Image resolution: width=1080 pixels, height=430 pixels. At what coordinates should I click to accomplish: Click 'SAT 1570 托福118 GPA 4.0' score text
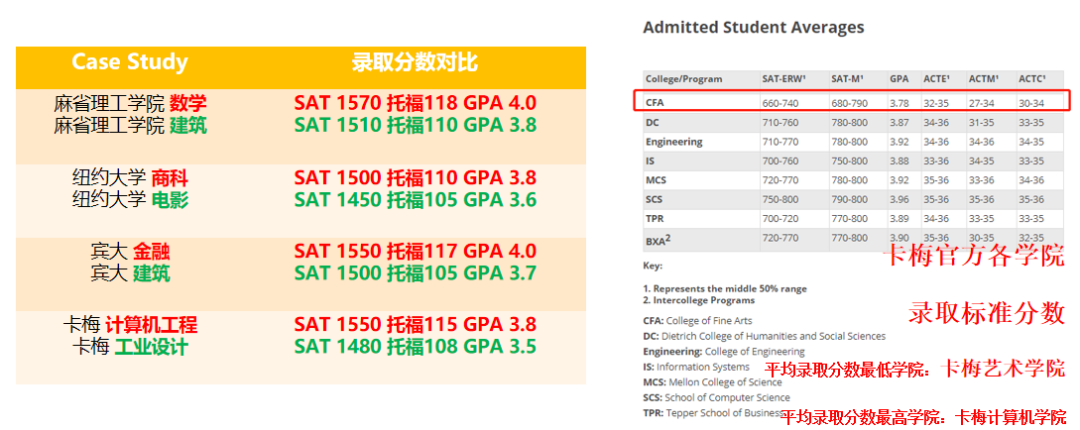[415, 103]
